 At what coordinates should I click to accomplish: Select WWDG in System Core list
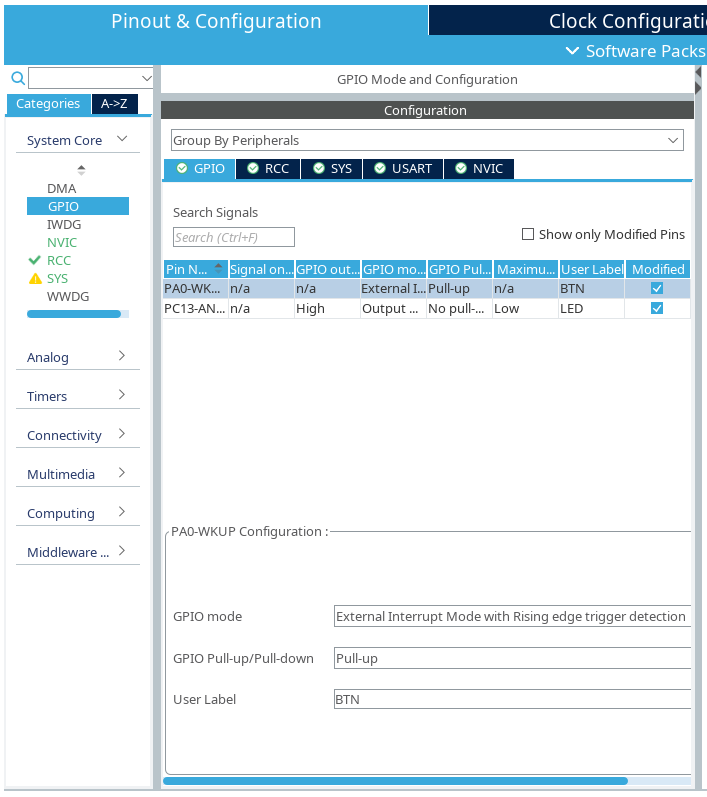pyautogui.click(x=68, y=296)
